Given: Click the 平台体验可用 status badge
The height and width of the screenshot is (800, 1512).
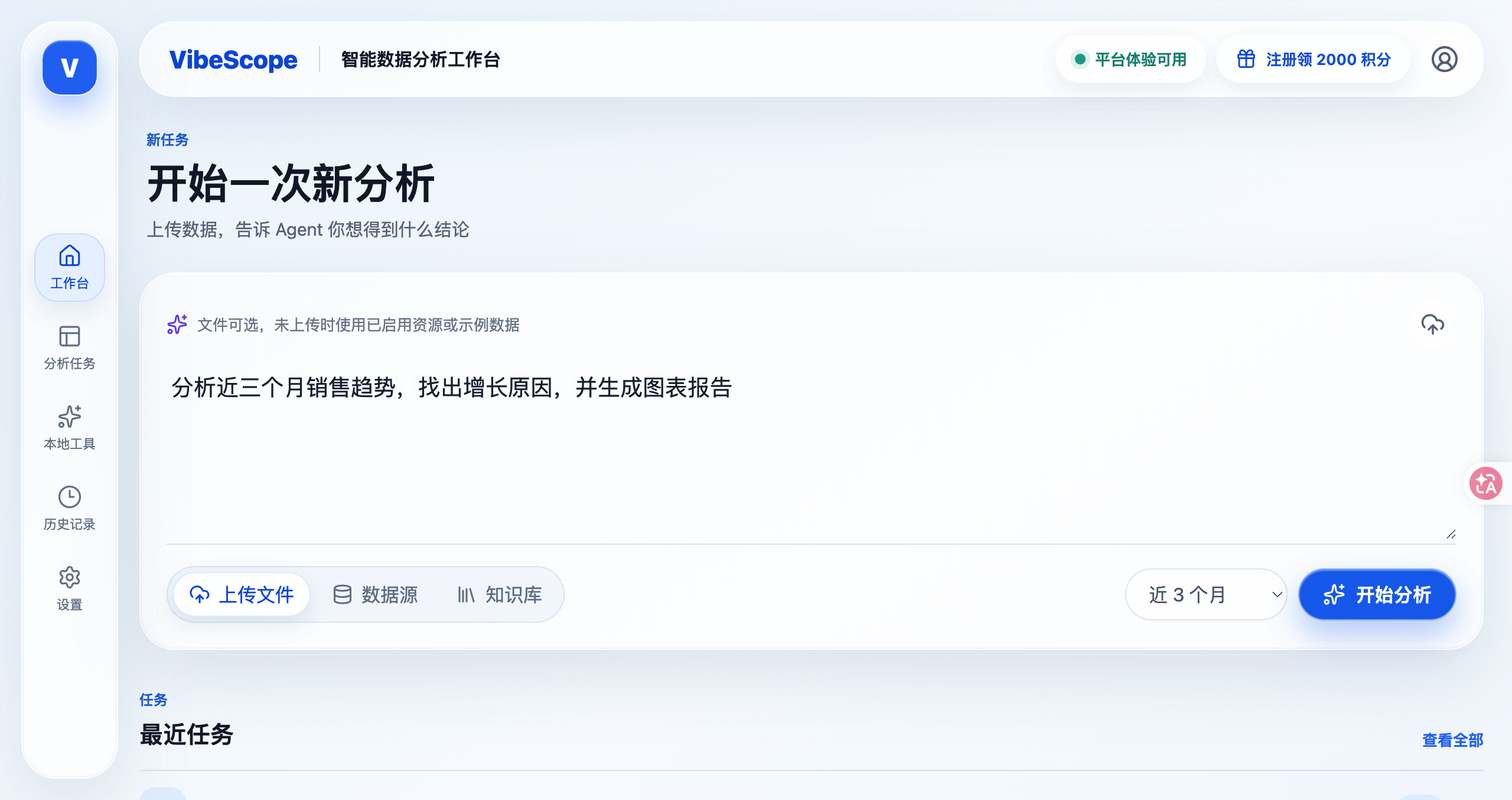Looking at the screenshot, I should tap(1130, 60).
